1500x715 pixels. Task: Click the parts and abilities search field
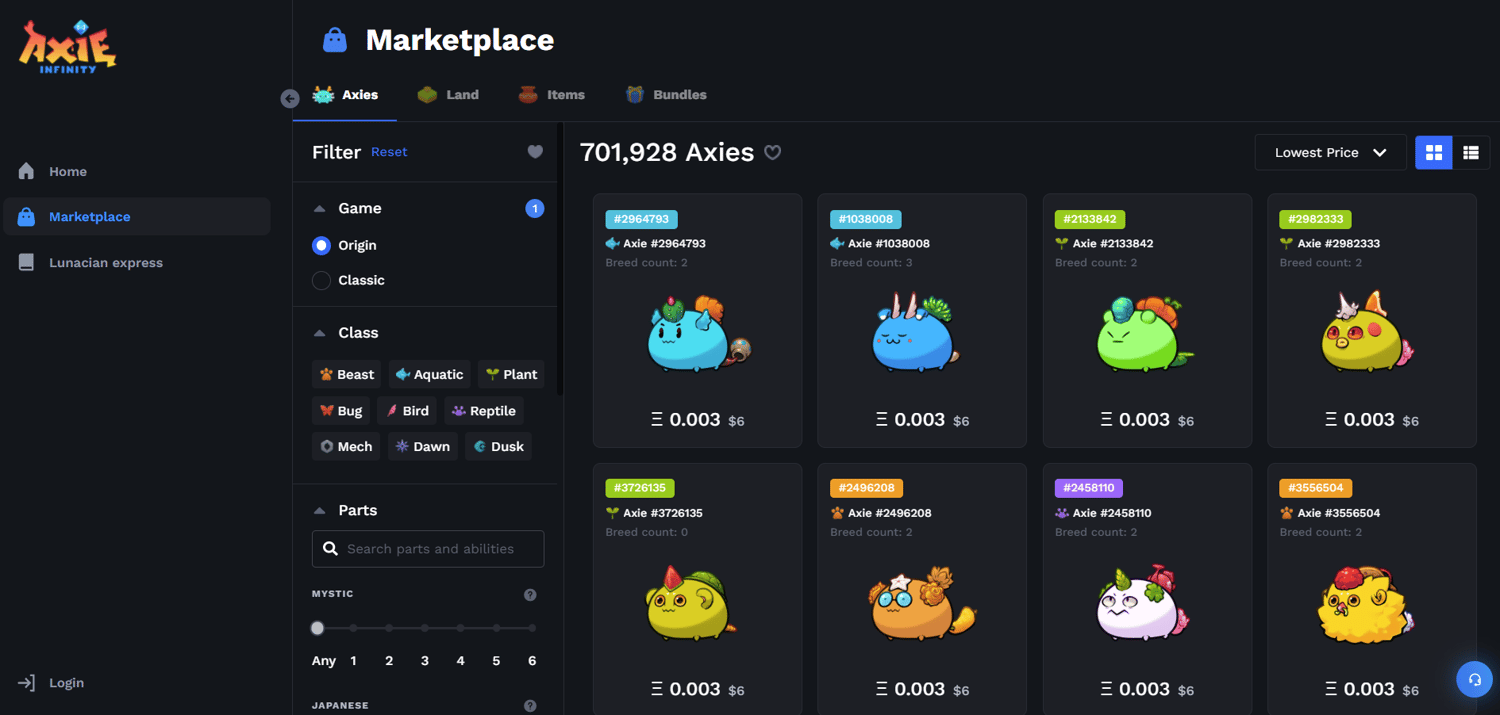tap(428, 548)
